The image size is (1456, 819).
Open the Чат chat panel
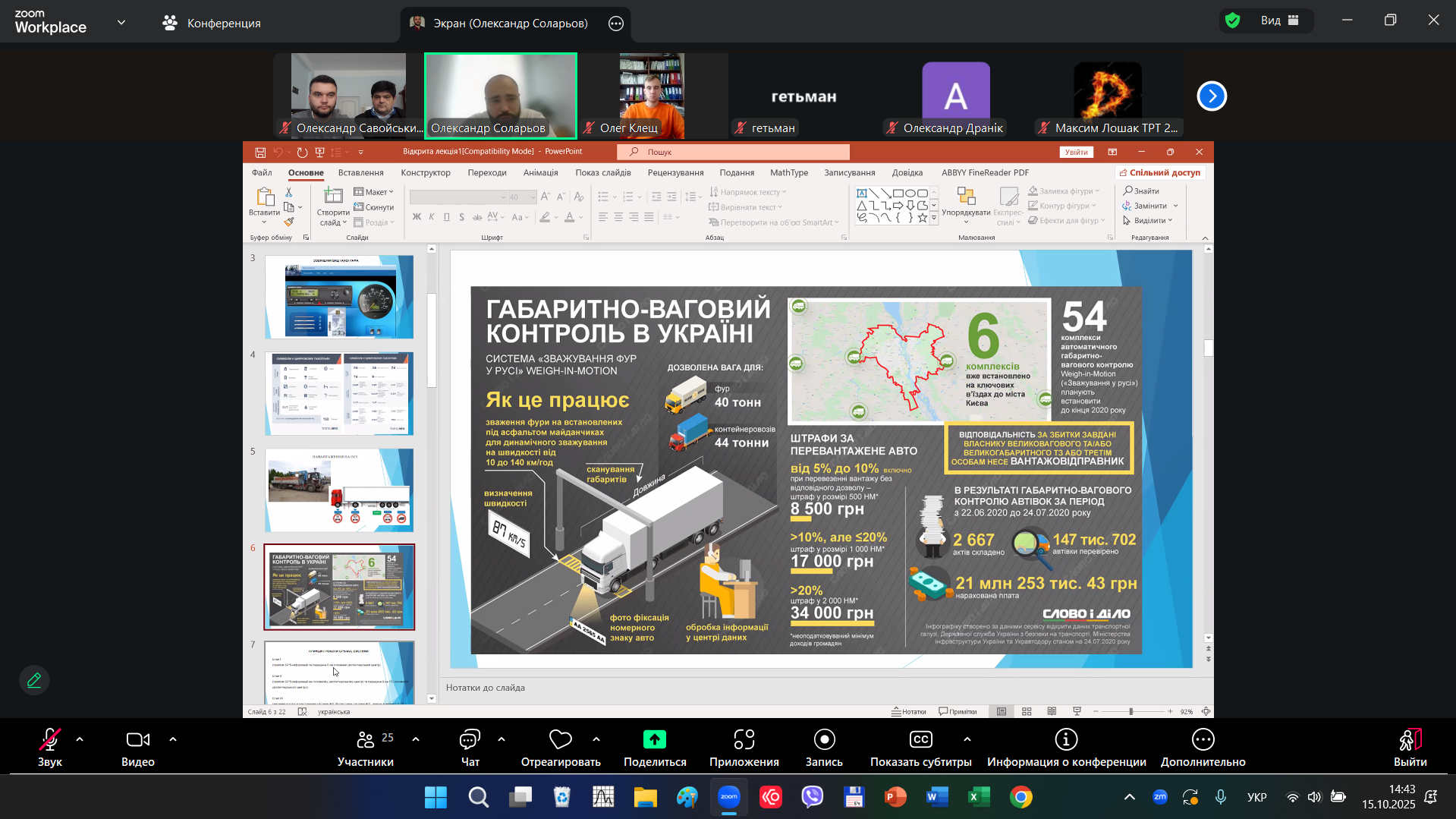pyautogui.click(x=470, y=748)
